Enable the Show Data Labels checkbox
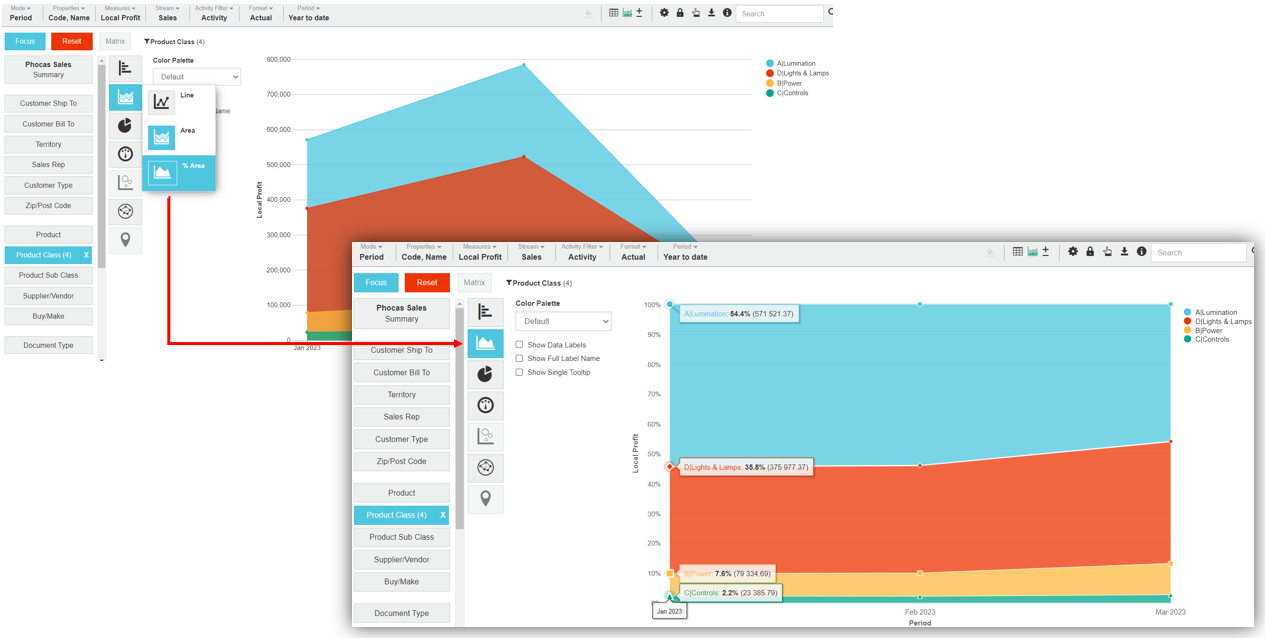Screen dimensions: 1265x638 pos(519,345)
